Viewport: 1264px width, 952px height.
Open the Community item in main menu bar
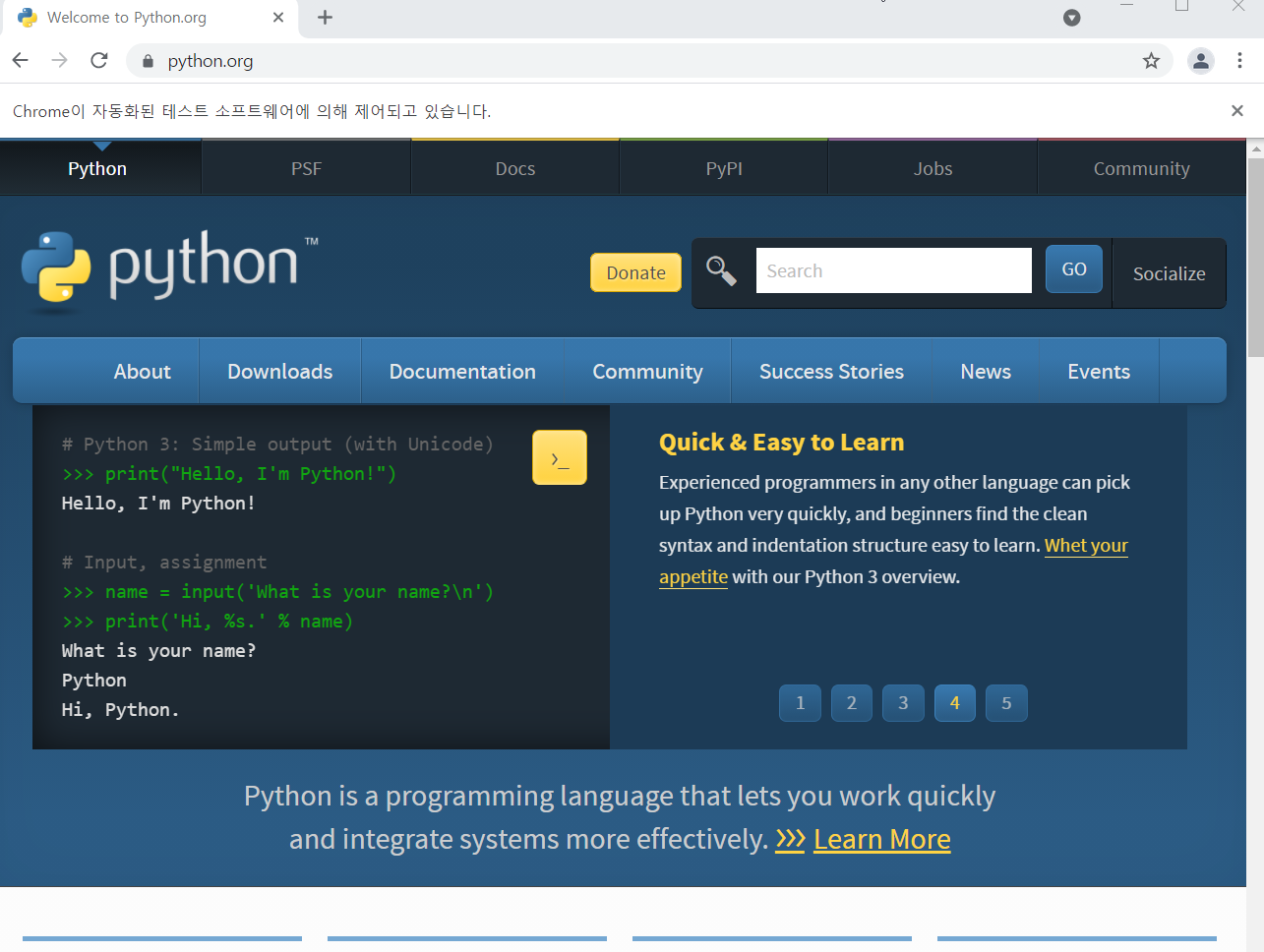pos(647,371)
